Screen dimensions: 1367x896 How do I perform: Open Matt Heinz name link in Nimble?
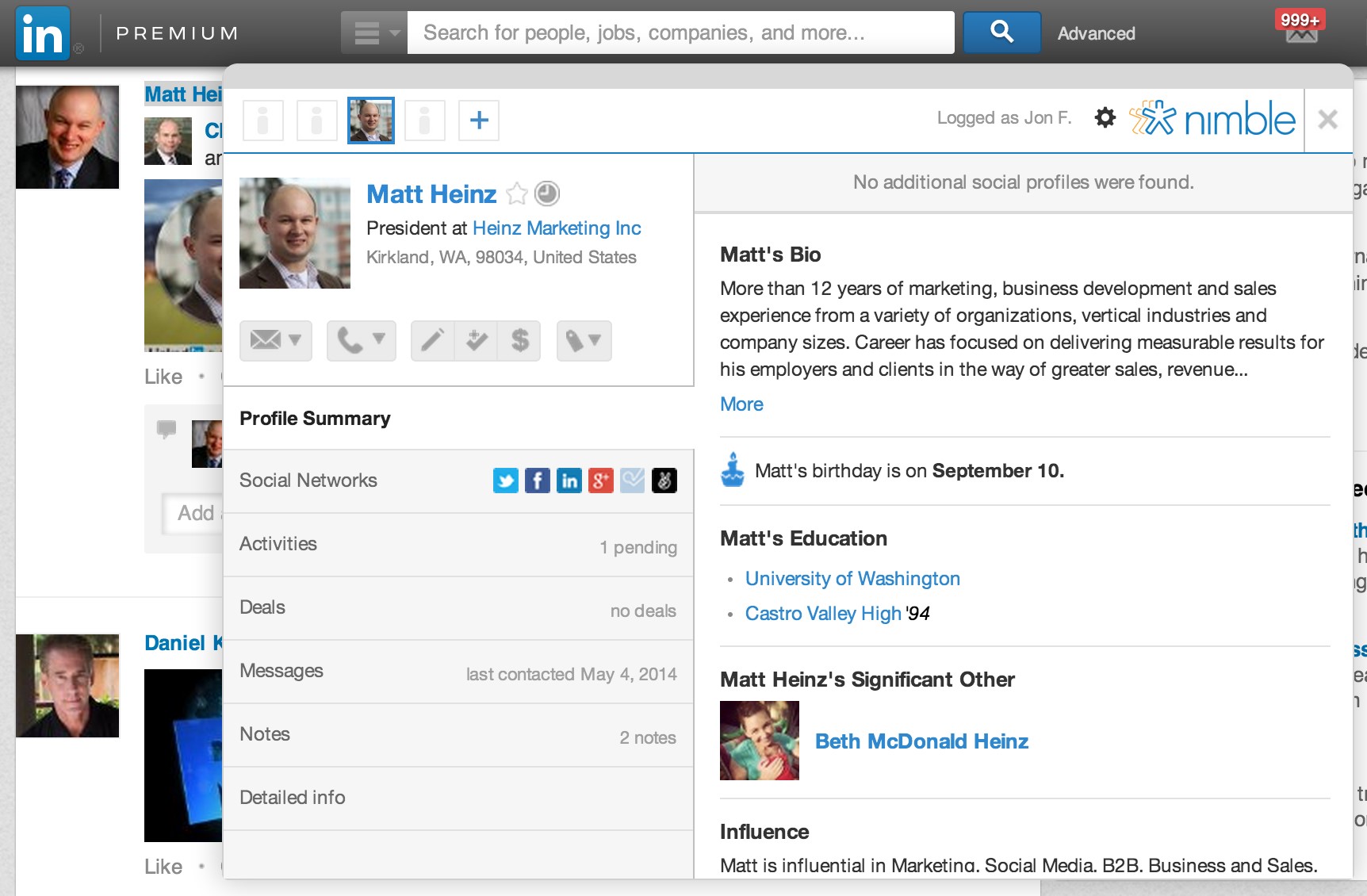[431, 194]
